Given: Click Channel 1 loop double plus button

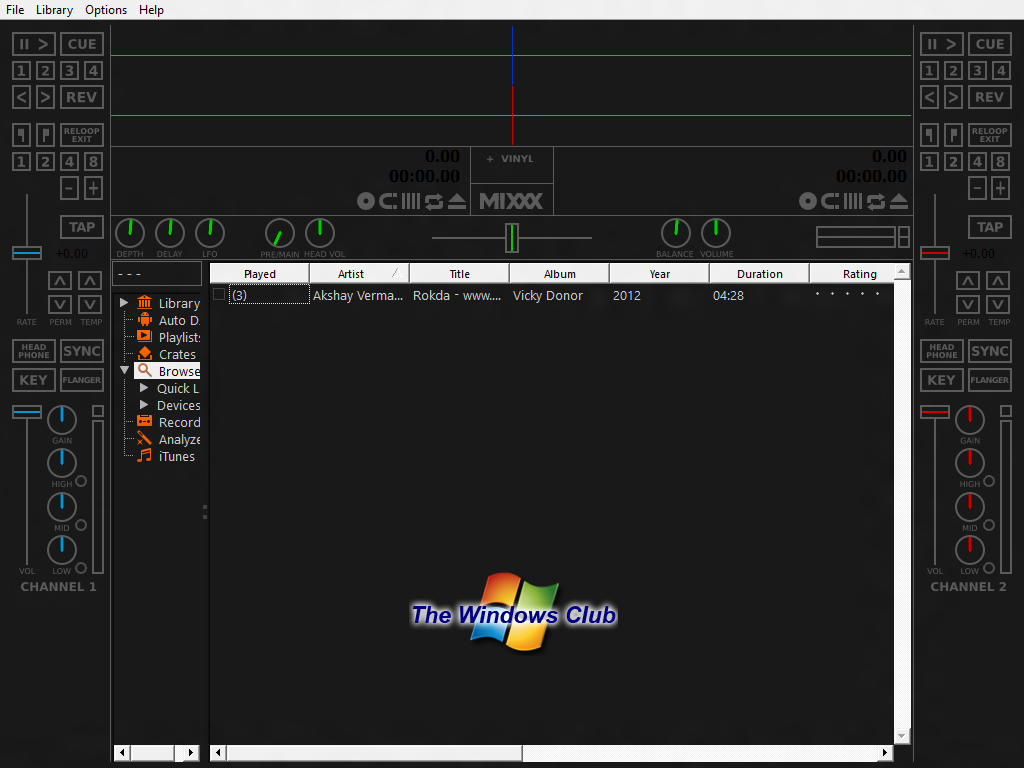Looking at the screenshot, I should [93, 189].
